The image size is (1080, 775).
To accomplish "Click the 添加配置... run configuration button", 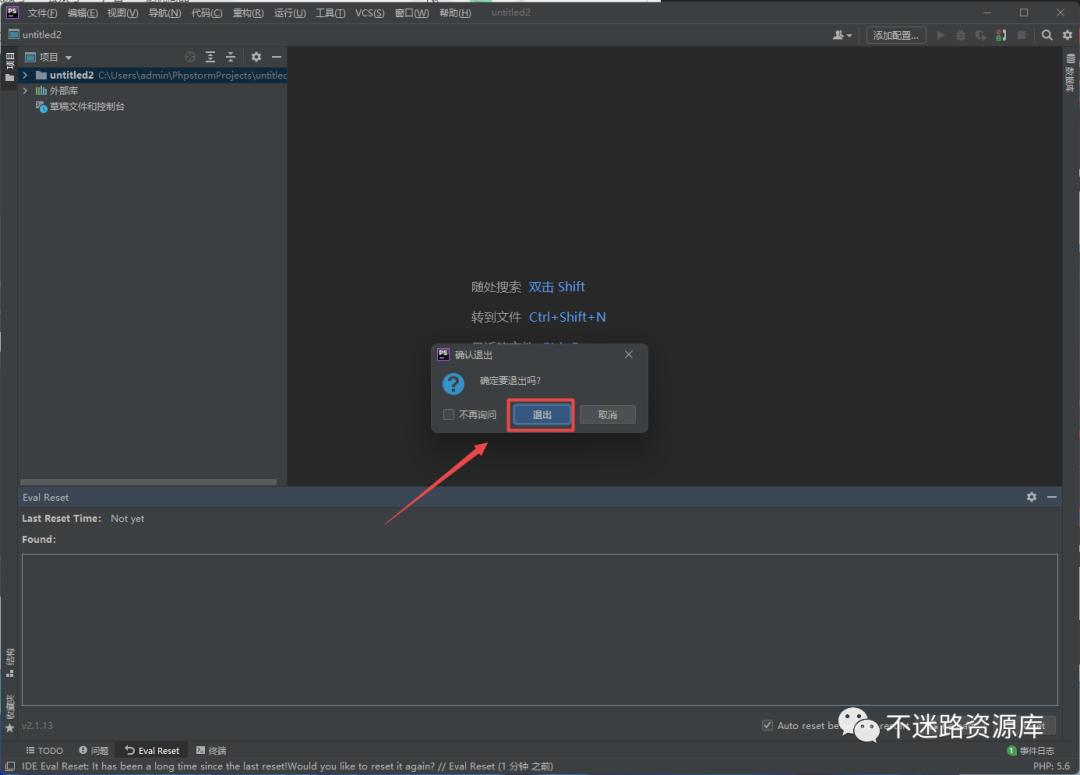I will pyautogui.click(x=895, y=35).
